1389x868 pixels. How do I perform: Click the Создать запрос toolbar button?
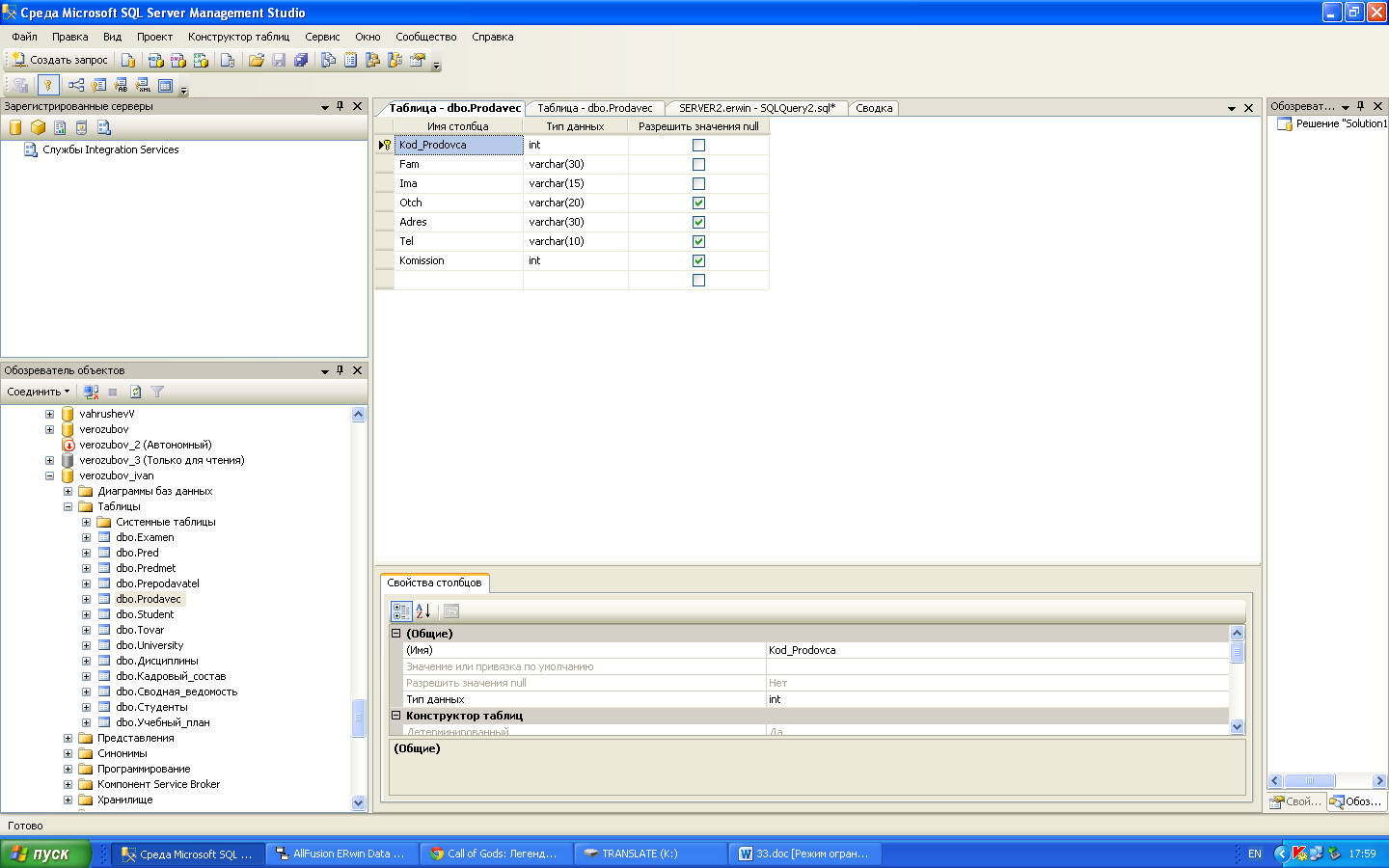tap(60, 60)
